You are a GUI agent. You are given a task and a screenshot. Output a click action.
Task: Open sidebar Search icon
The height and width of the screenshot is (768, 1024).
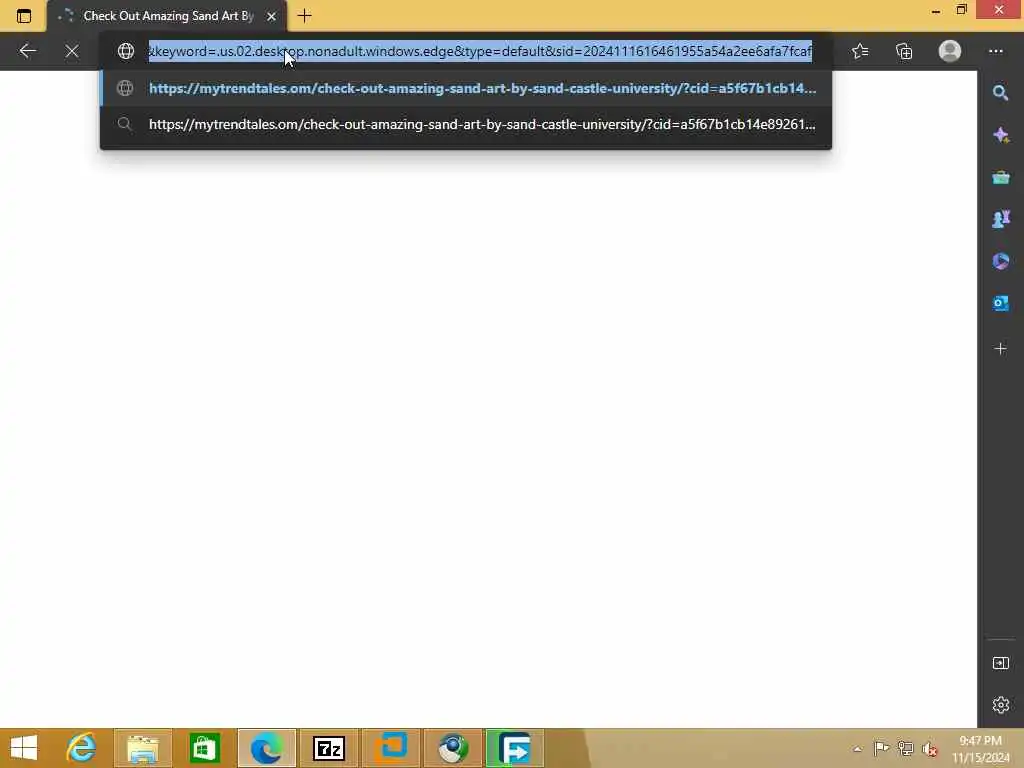(1000, 93)
